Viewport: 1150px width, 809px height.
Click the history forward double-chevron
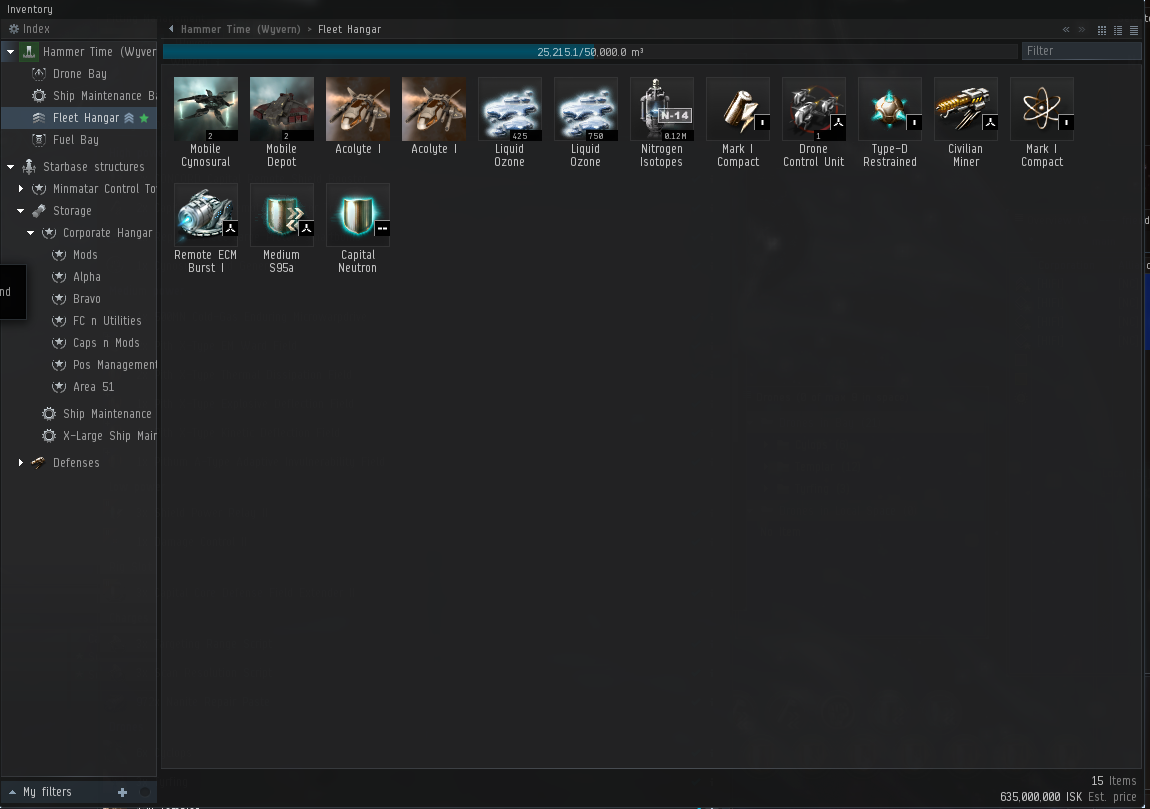1082,29
